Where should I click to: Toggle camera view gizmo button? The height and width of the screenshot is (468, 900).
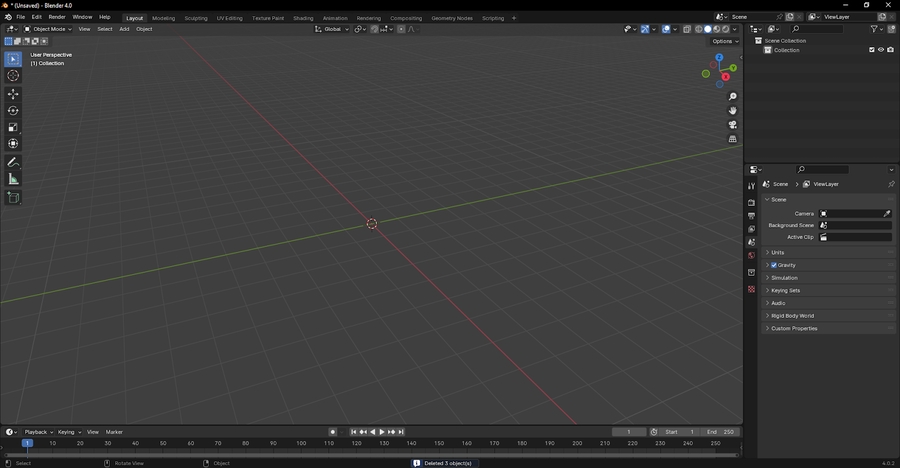click(x=733, y=125)
